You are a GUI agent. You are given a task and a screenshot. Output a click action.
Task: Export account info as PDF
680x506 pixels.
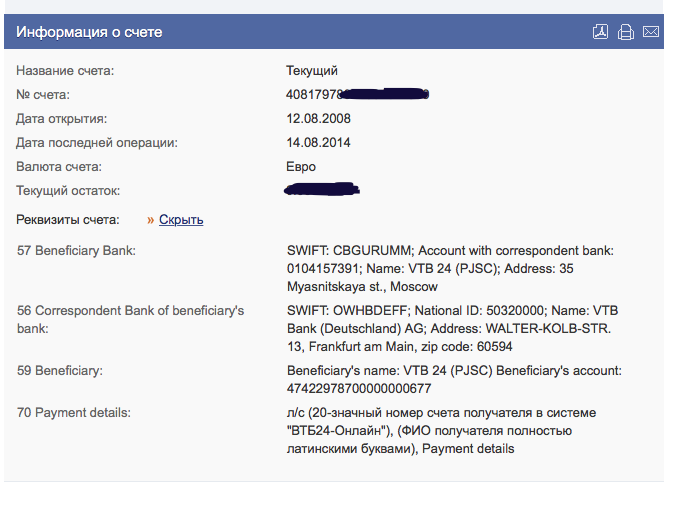(600, 32)
